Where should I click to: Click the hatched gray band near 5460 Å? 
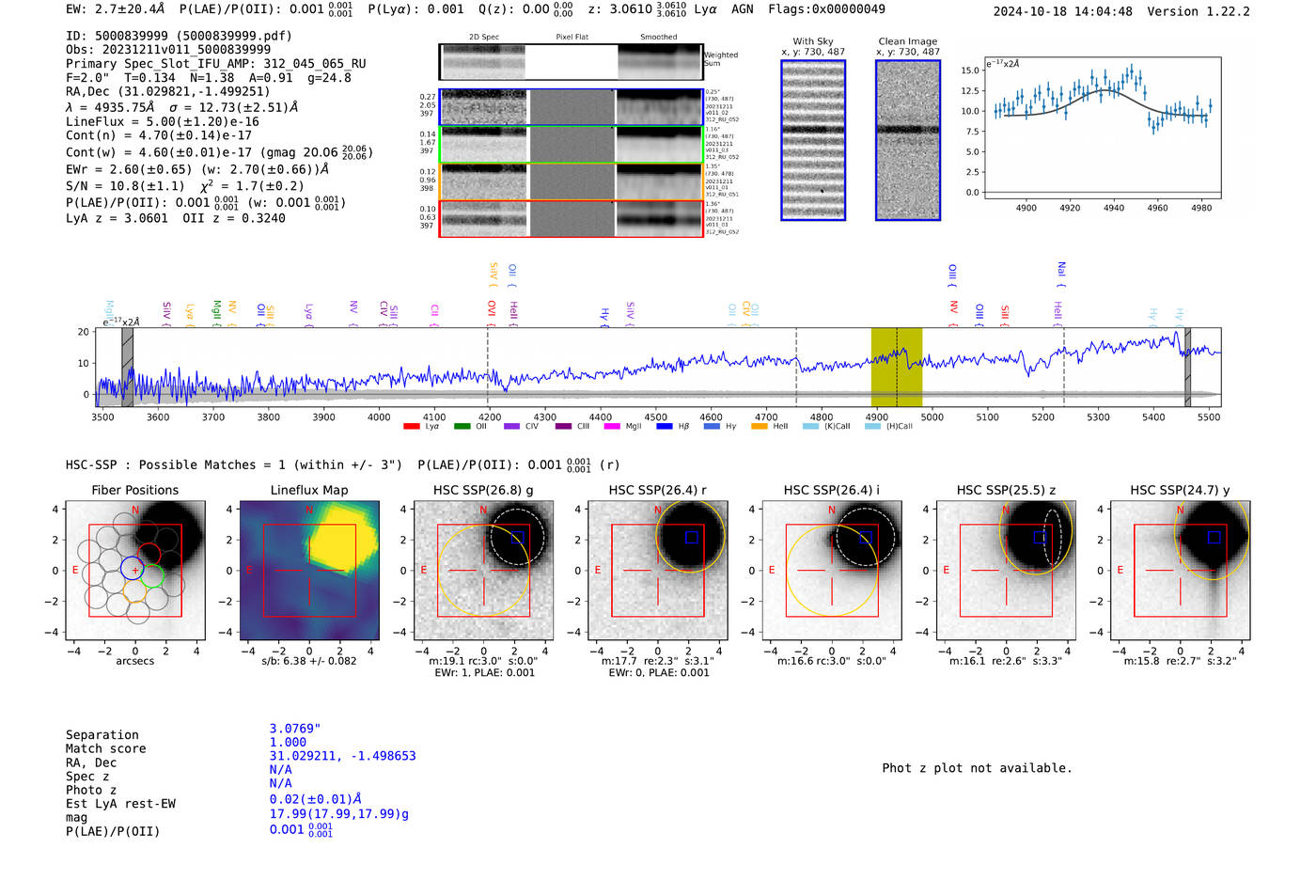1187,367
